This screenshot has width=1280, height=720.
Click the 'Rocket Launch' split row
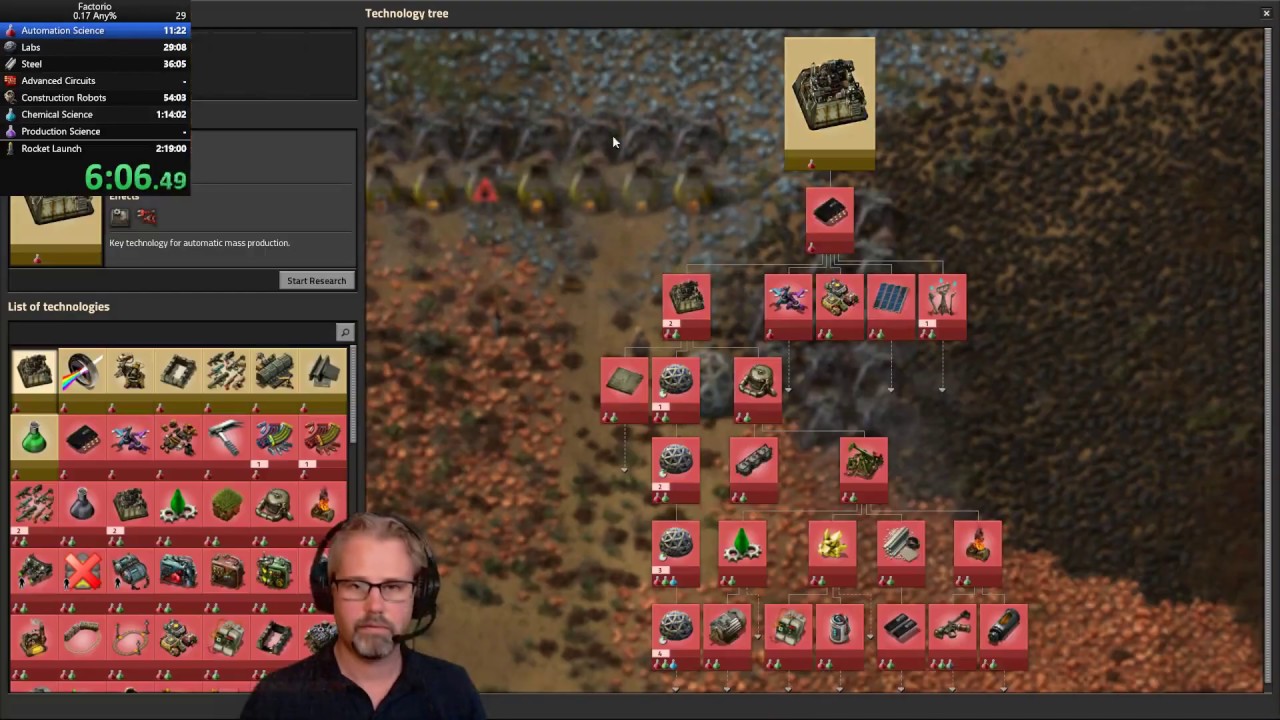(94, 148)
